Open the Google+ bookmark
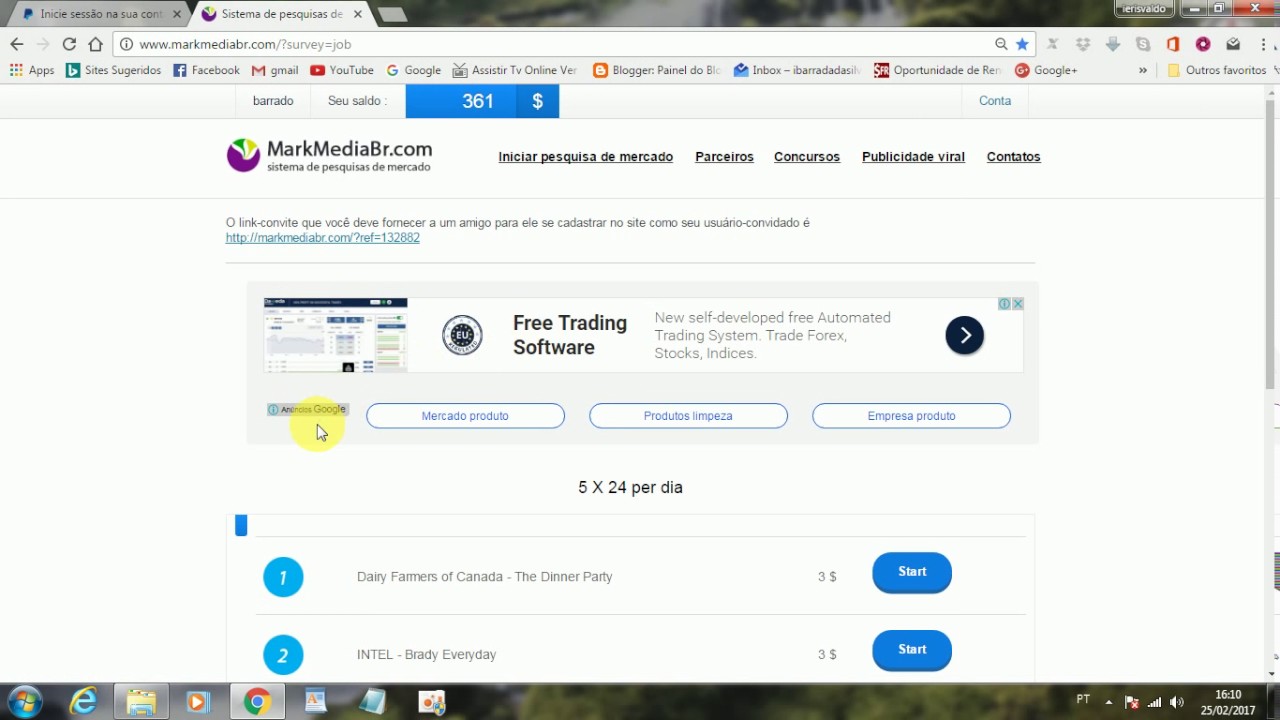Viewport: 1280px width, 720px height. tap(1046, 70)
